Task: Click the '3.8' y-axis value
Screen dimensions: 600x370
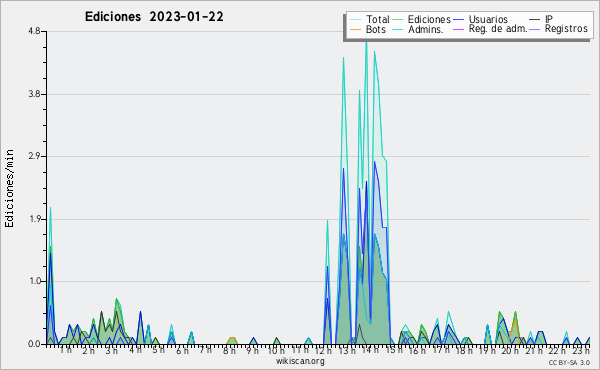Action: pyautogui.click(x=34, y=94)
